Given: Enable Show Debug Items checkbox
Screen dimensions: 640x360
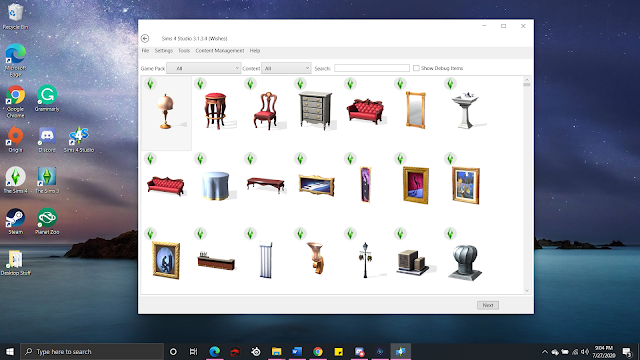Looking at the screenshot, I should click(416, 68).
